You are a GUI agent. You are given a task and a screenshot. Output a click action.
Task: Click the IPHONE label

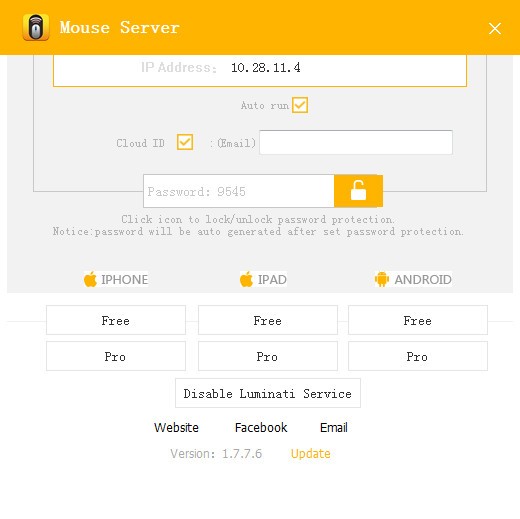coord(125,279)
